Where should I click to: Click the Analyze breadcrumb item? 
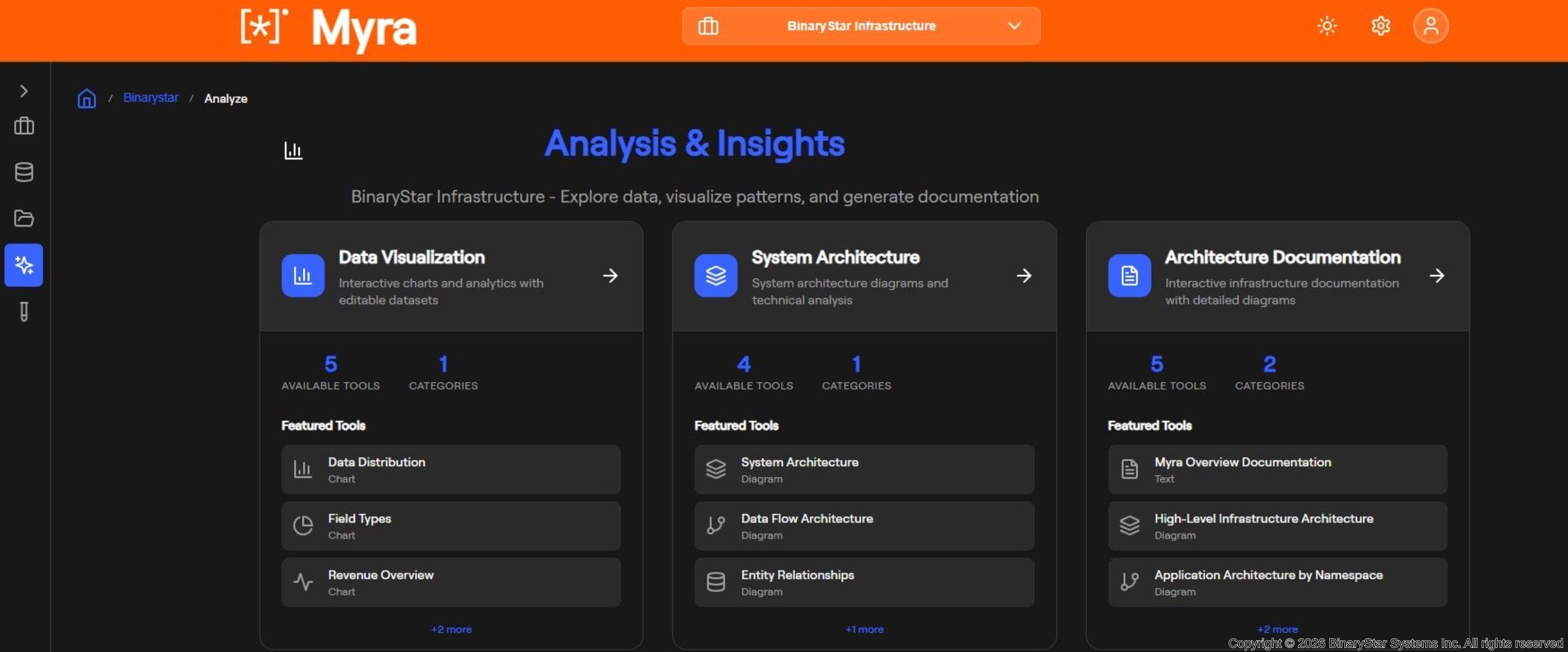pyautogui.click(x=226, y=98)
